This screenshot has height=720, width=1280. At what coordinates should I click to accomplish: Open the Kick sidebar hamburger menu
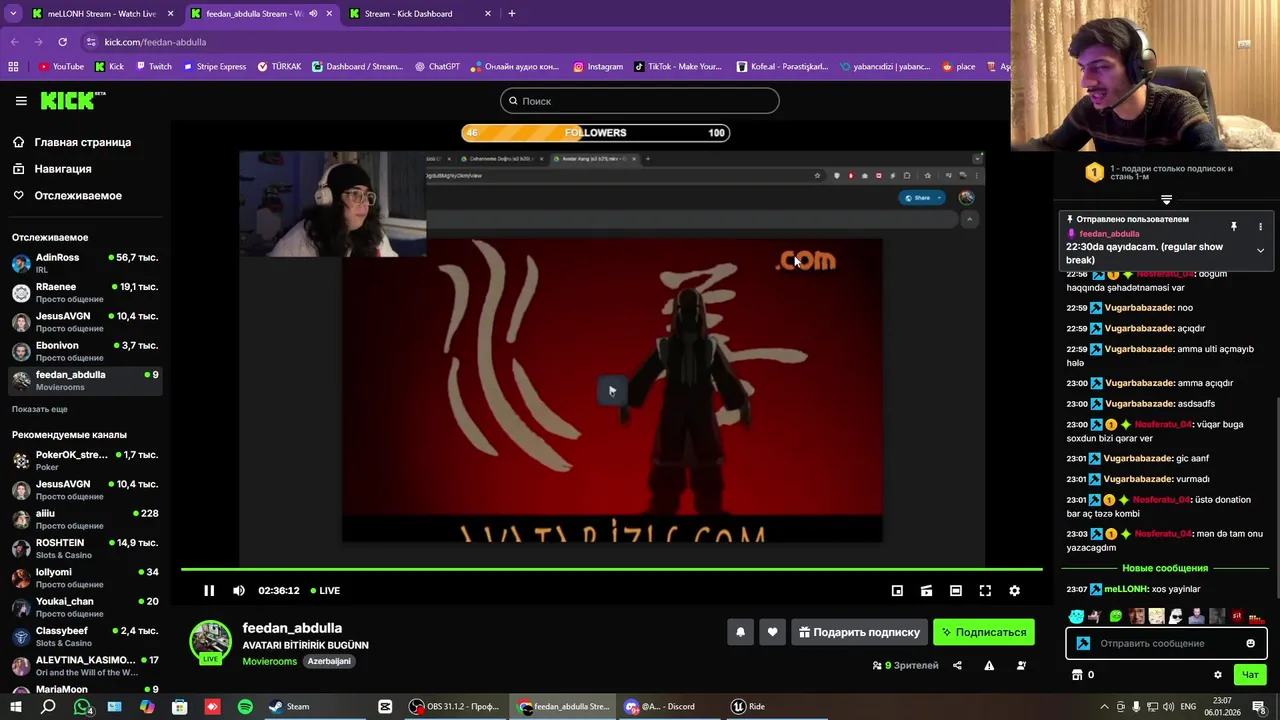(21, 101)
